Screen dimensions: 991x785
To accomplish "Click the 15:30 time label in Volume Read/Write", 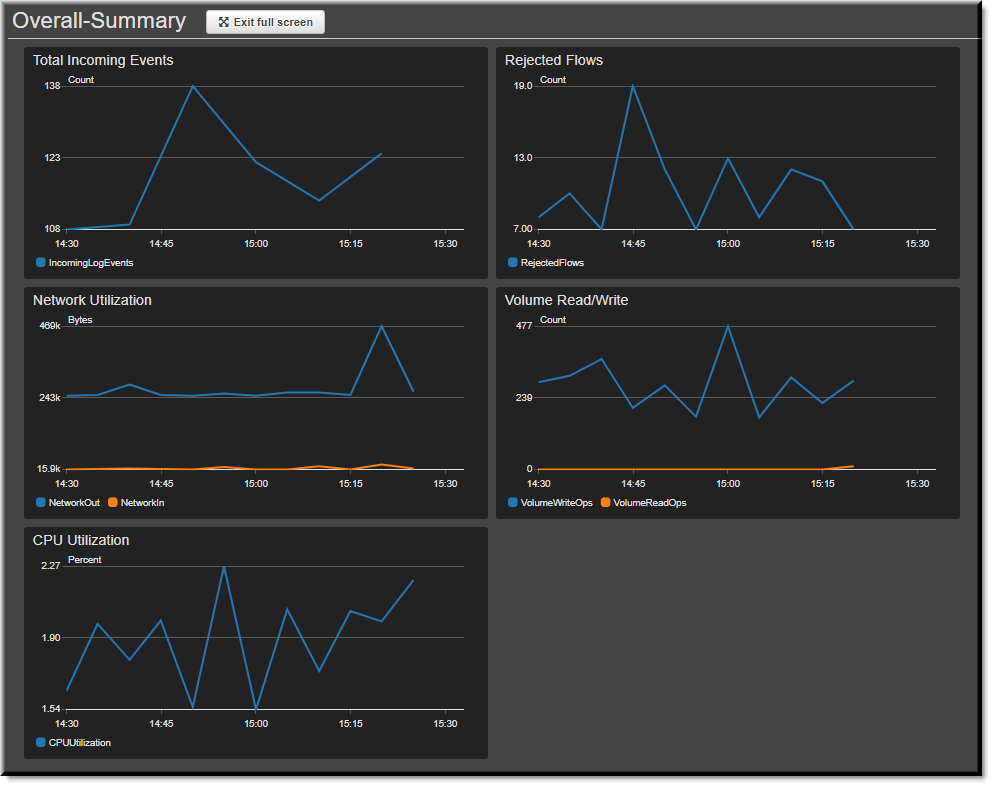I will click(918, 484).
